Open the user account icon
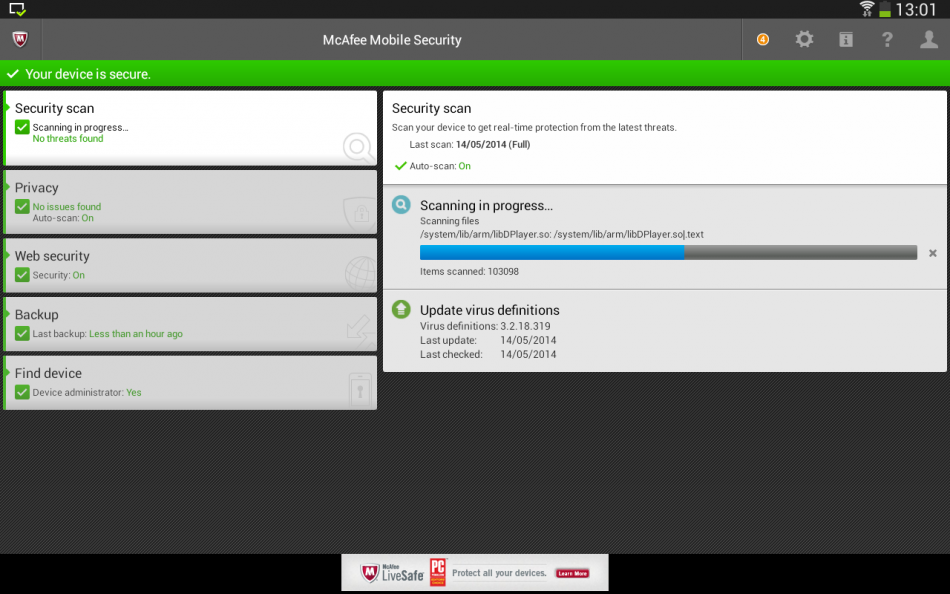The image size is (950, 594). (x=929, y=39)
